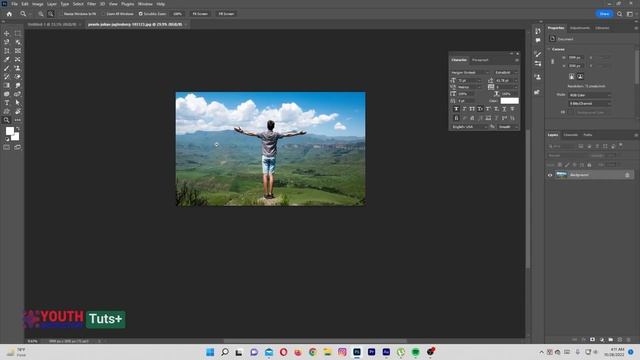The width and height of the screenshot is (640, 360).
Task: Open Opera browser from the taskbar
Action: coord(283,352)
